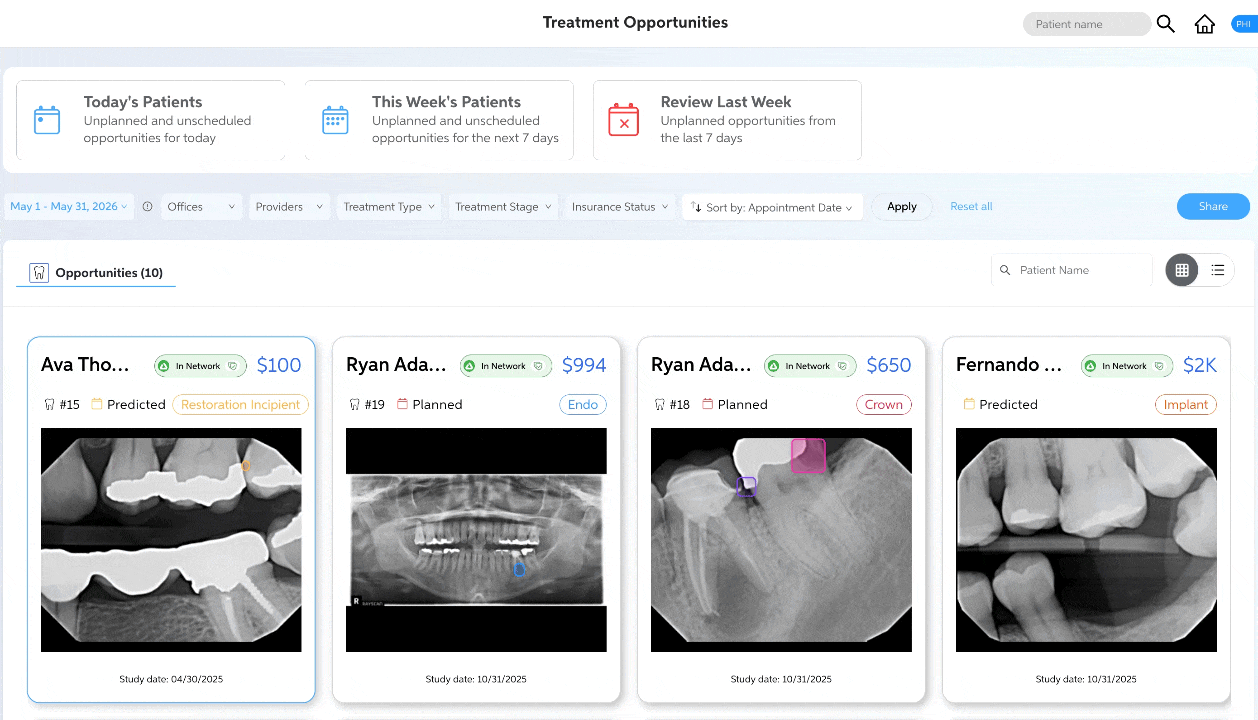This screenshot has width=1258, height=720.
Task: Click header Patient name search field
Action: (x=1086, y=24)
